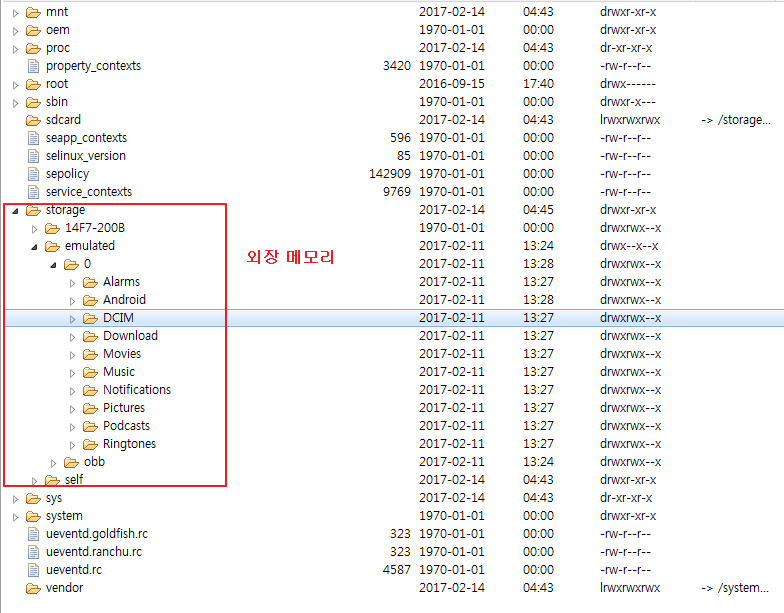
Task: Click the sdcard permissions lrwxrwxrwx
Action: (630, 120)
